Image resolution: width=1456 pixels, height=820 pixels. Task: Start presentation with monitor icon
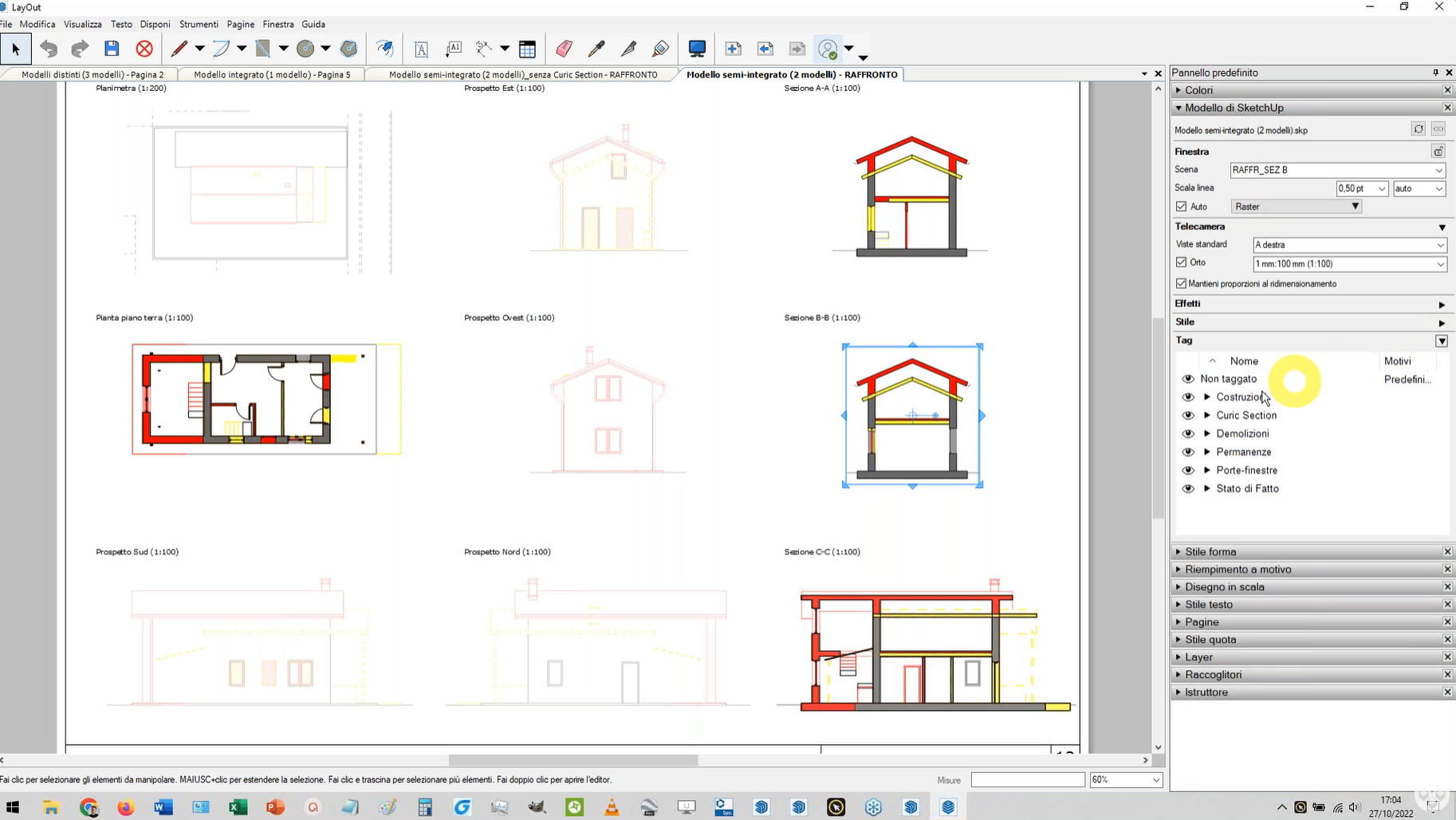tap(697, 49)
